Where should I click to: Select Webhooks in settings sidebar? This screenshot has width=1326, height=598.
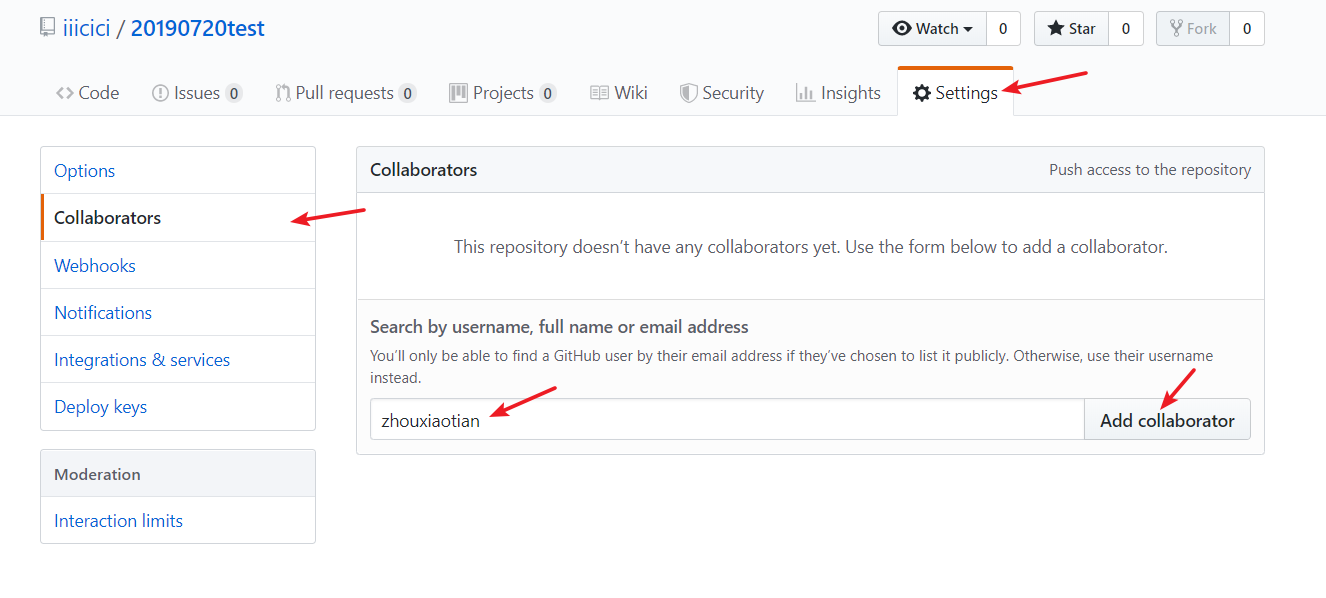95,266
